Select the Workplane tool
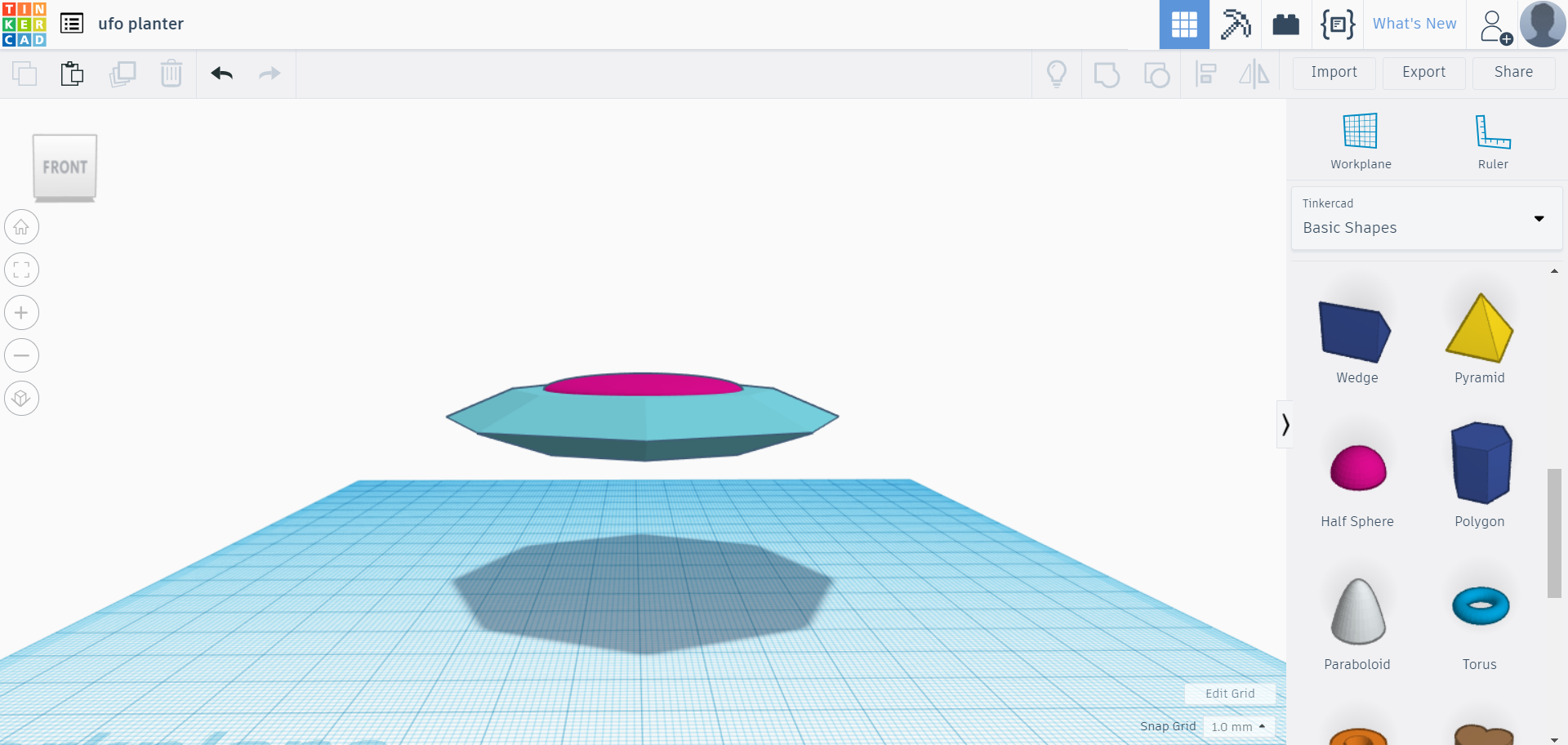 [x=1361, y=141]
